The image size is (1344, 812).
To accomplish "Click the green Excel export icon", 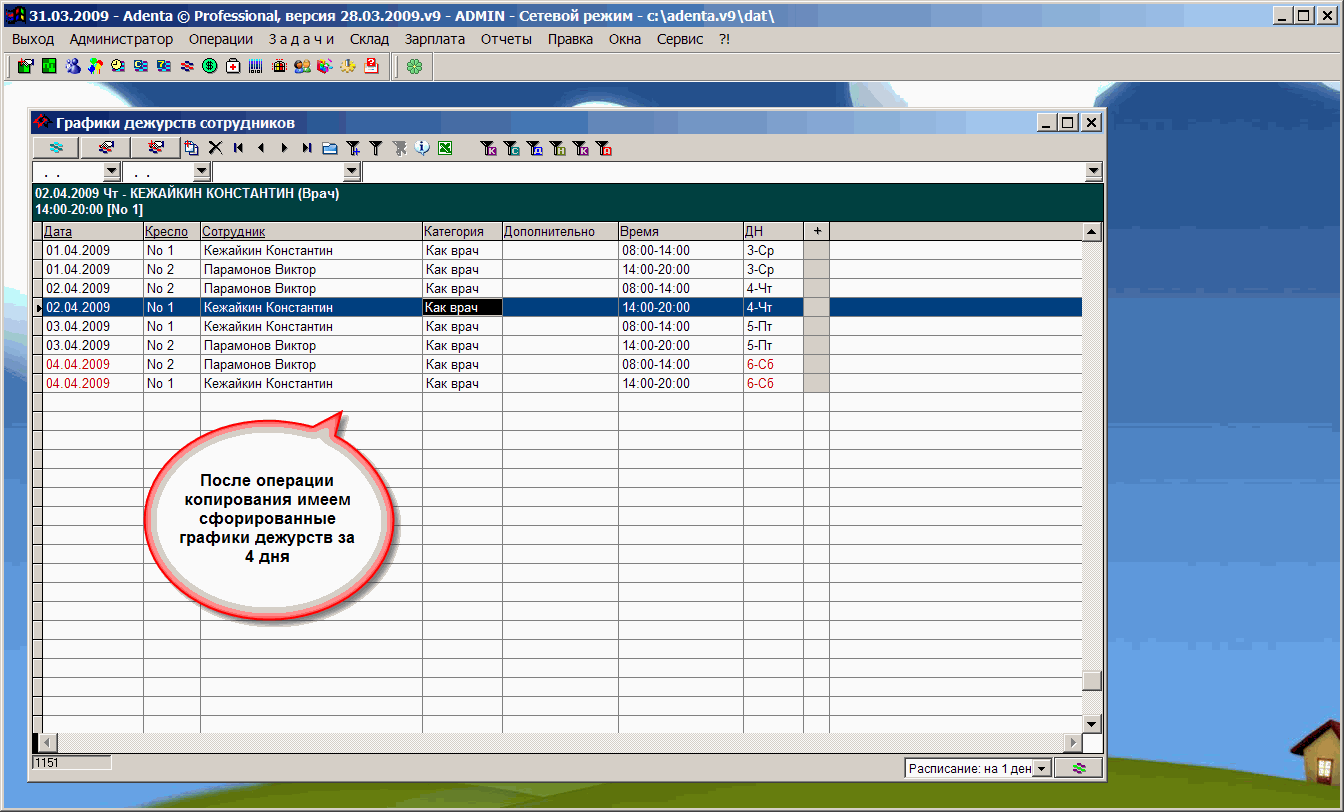I will click(x=445, y=148).
